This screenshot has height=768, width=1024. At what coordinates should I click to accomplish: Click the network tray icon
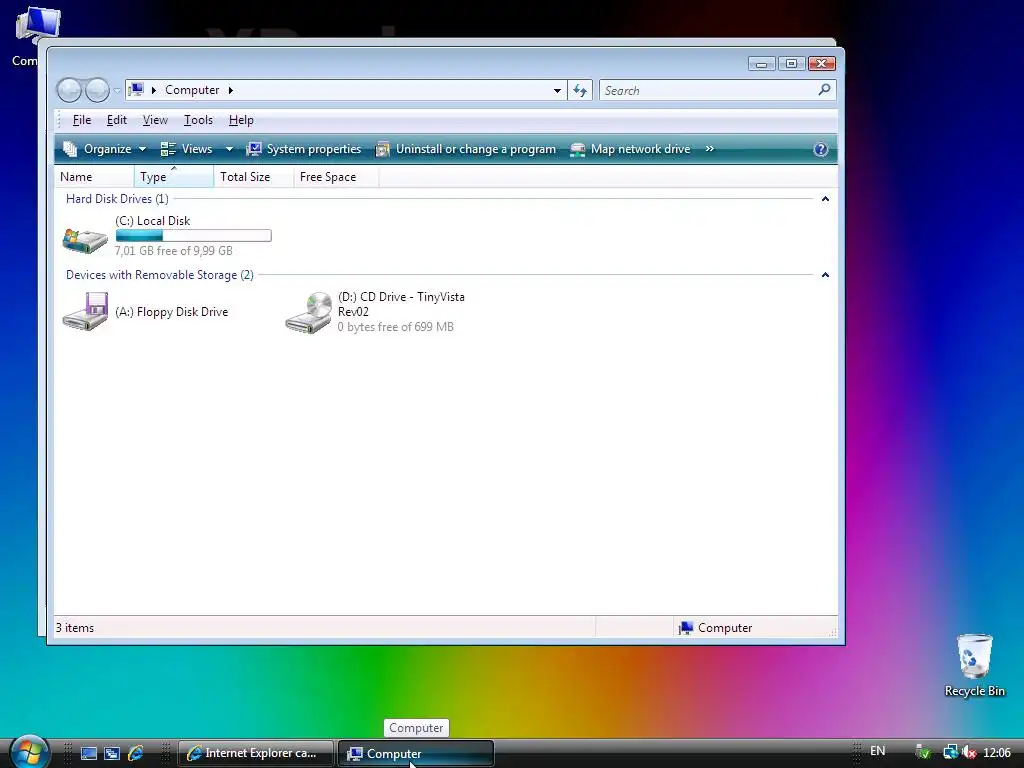point(950,753)
